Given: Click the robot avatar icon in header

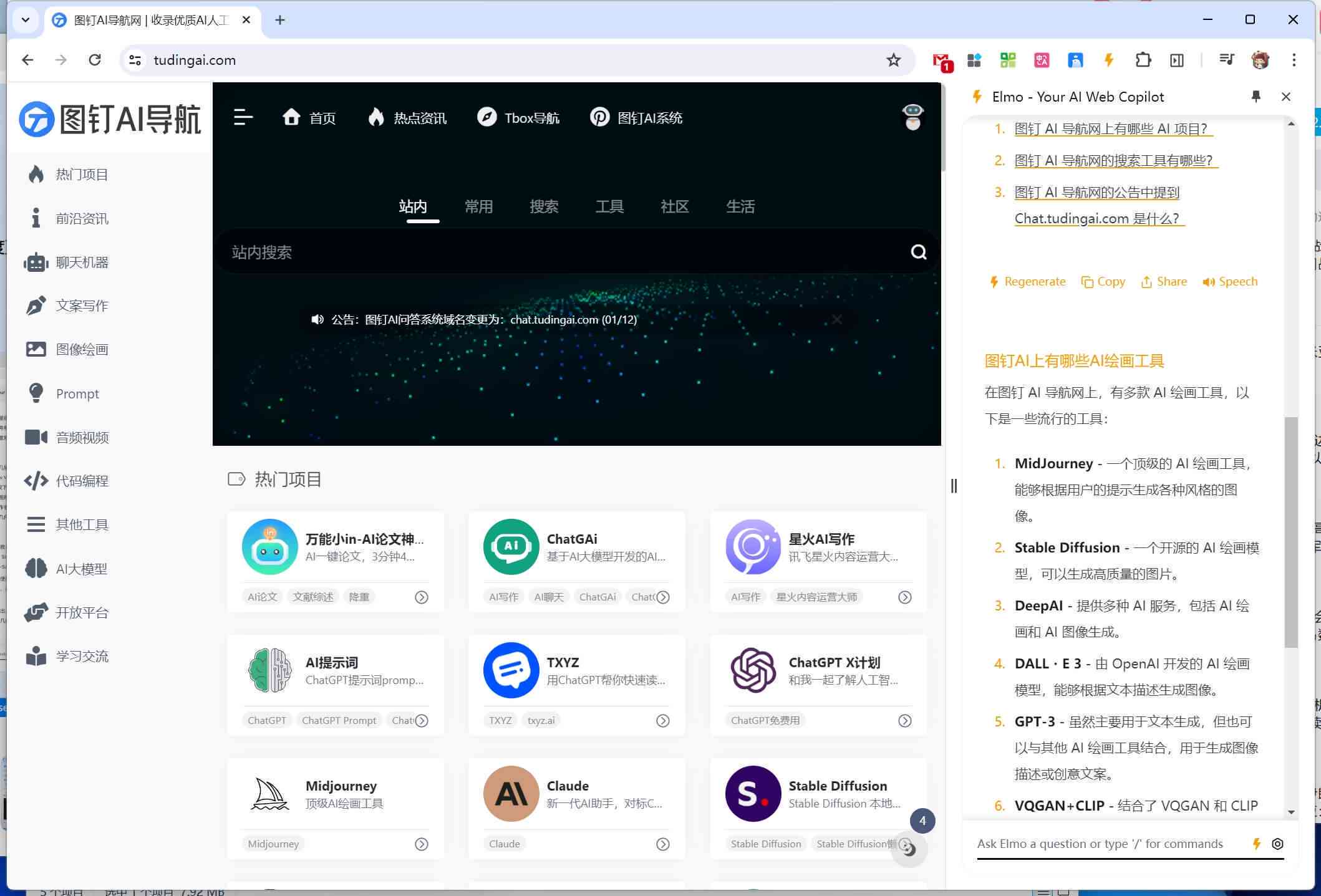Looking at the screenshot, I should (x=912, y=117).
